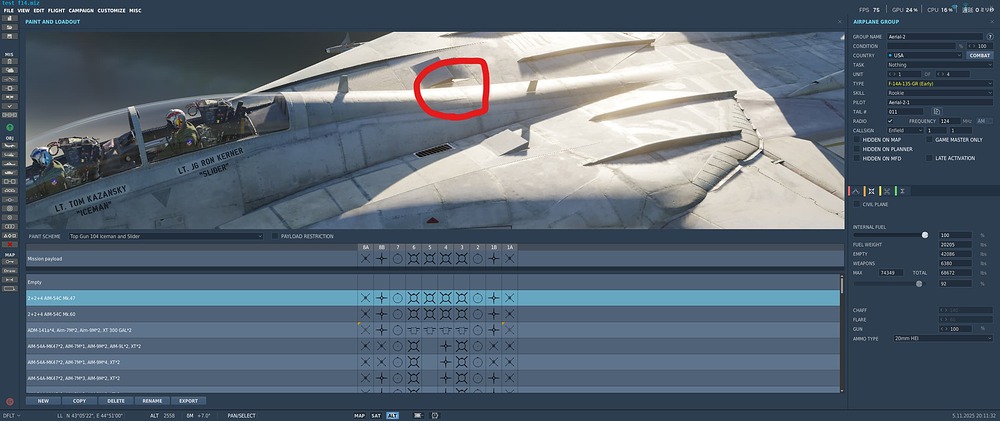Click the COPY payload button
This screenshot has width=1000, height=421.
pos(80,401)
